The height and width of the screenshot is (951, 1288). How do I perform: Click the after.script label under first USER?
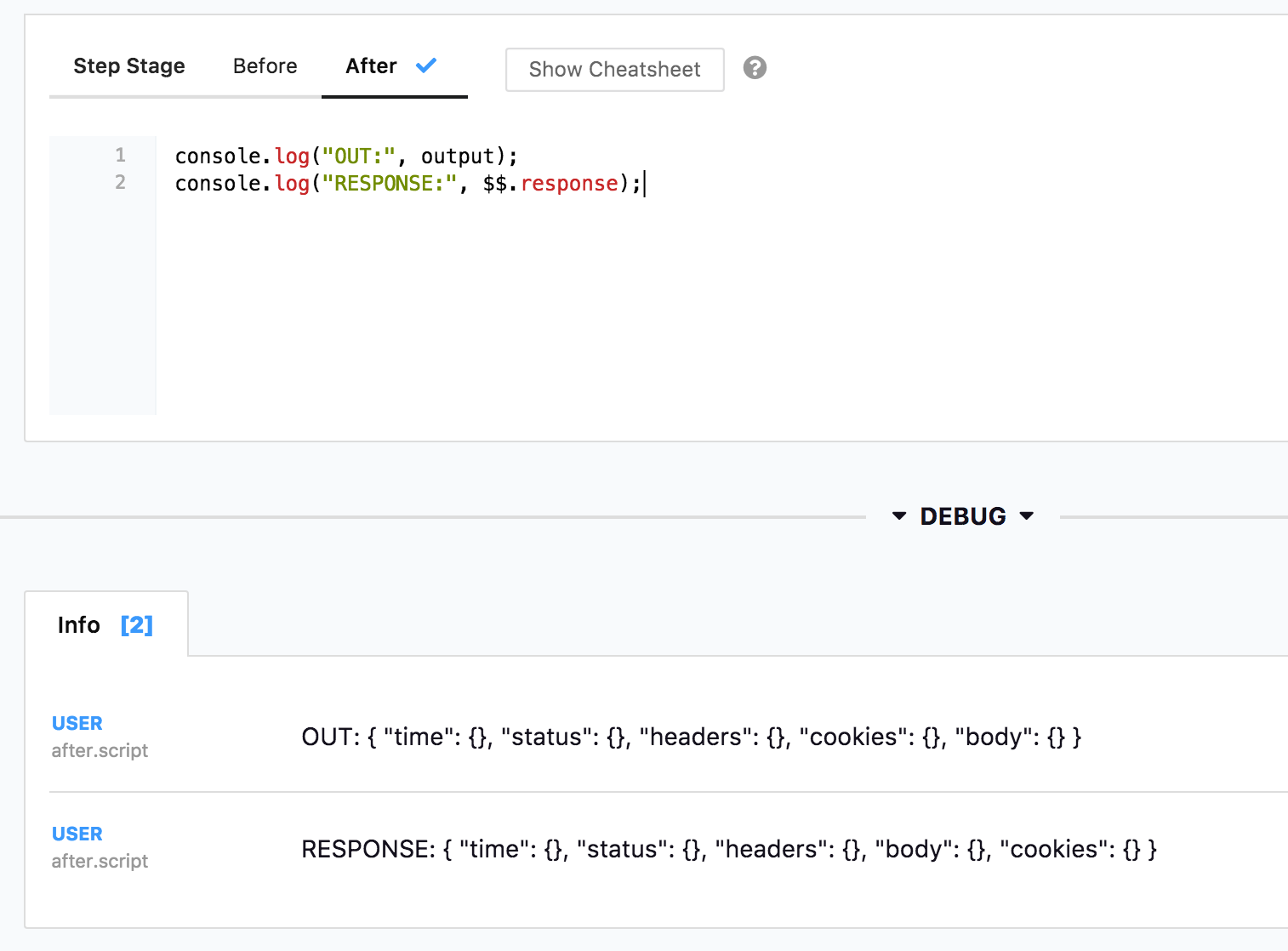(x=100, y=750)
